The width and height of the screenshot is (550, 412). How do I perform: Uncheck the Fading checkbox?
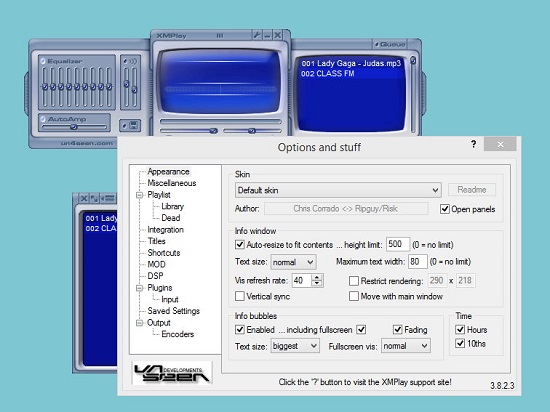(x=397, y=330)
